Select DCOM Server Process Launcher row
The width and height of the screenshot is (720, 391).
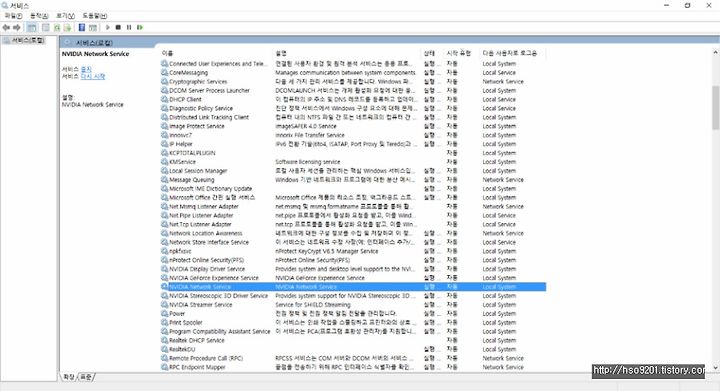point(353,90)
